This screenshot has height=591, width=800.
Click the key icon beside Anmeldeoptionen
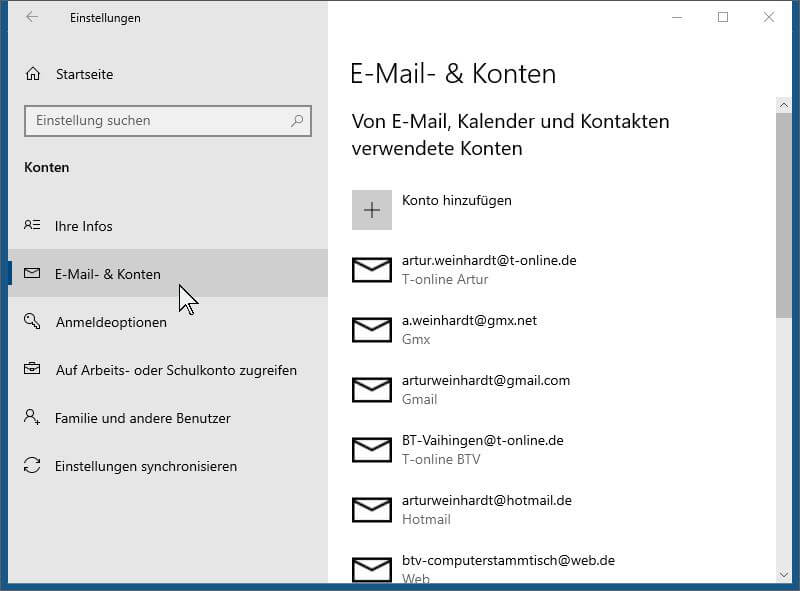pos(33,322)
